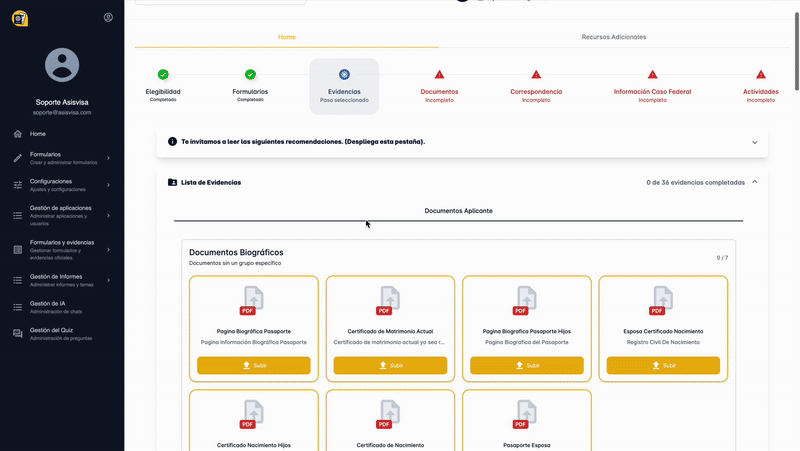Open the Home tab
The height and width of the screenshot is (451, 800).
pyautogui.click(x=287, y=37)
